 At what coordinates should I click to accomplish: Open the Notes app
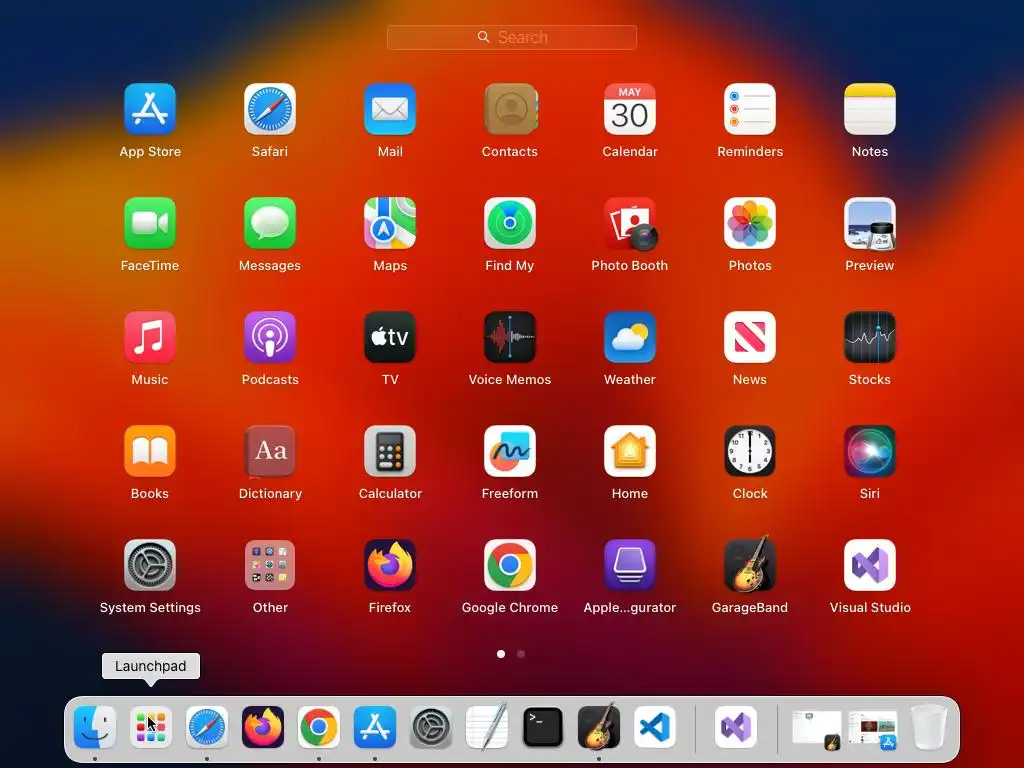point(870,109)
